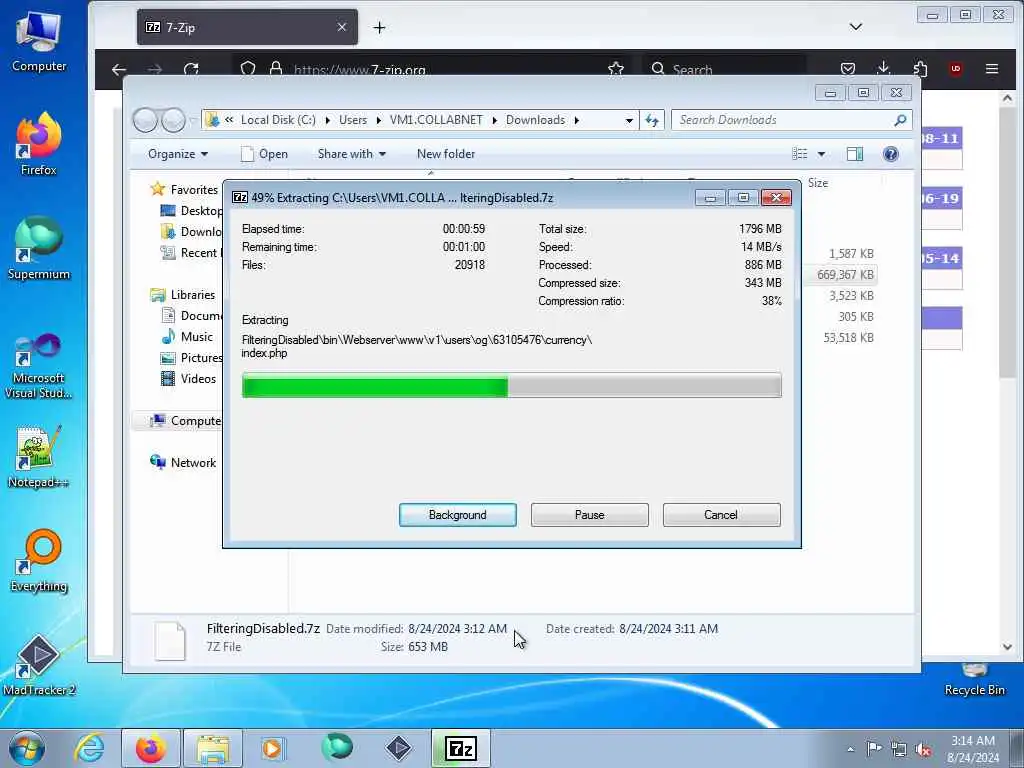Screen dimensions: 1024x768
Task: Open the Organize dropdown menu
Action: pyautogui.click(x=178, y=154)
